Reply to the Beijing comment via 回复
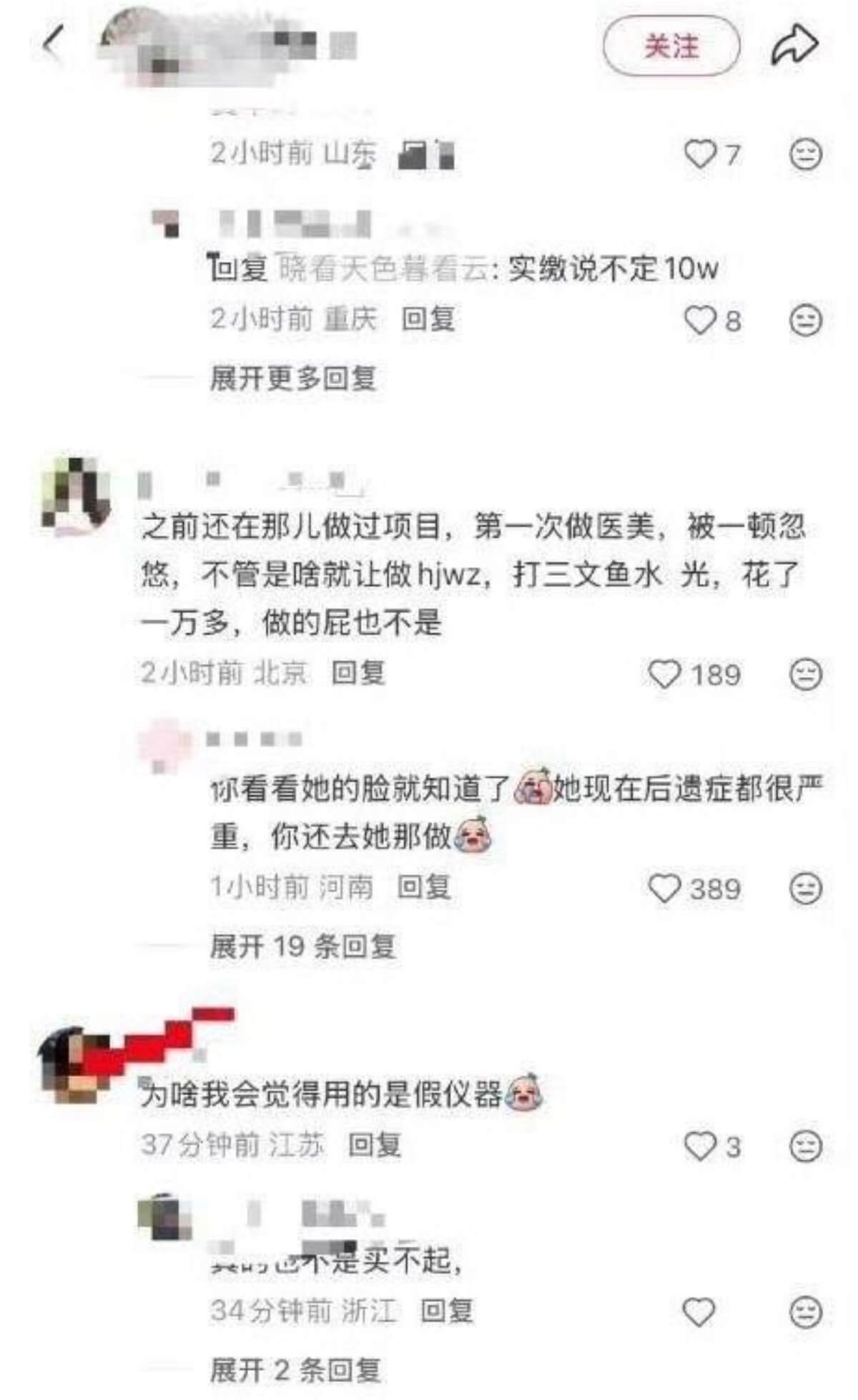Image resolution: width=858 pixels, height=1400 pixels. pos(358,672)
